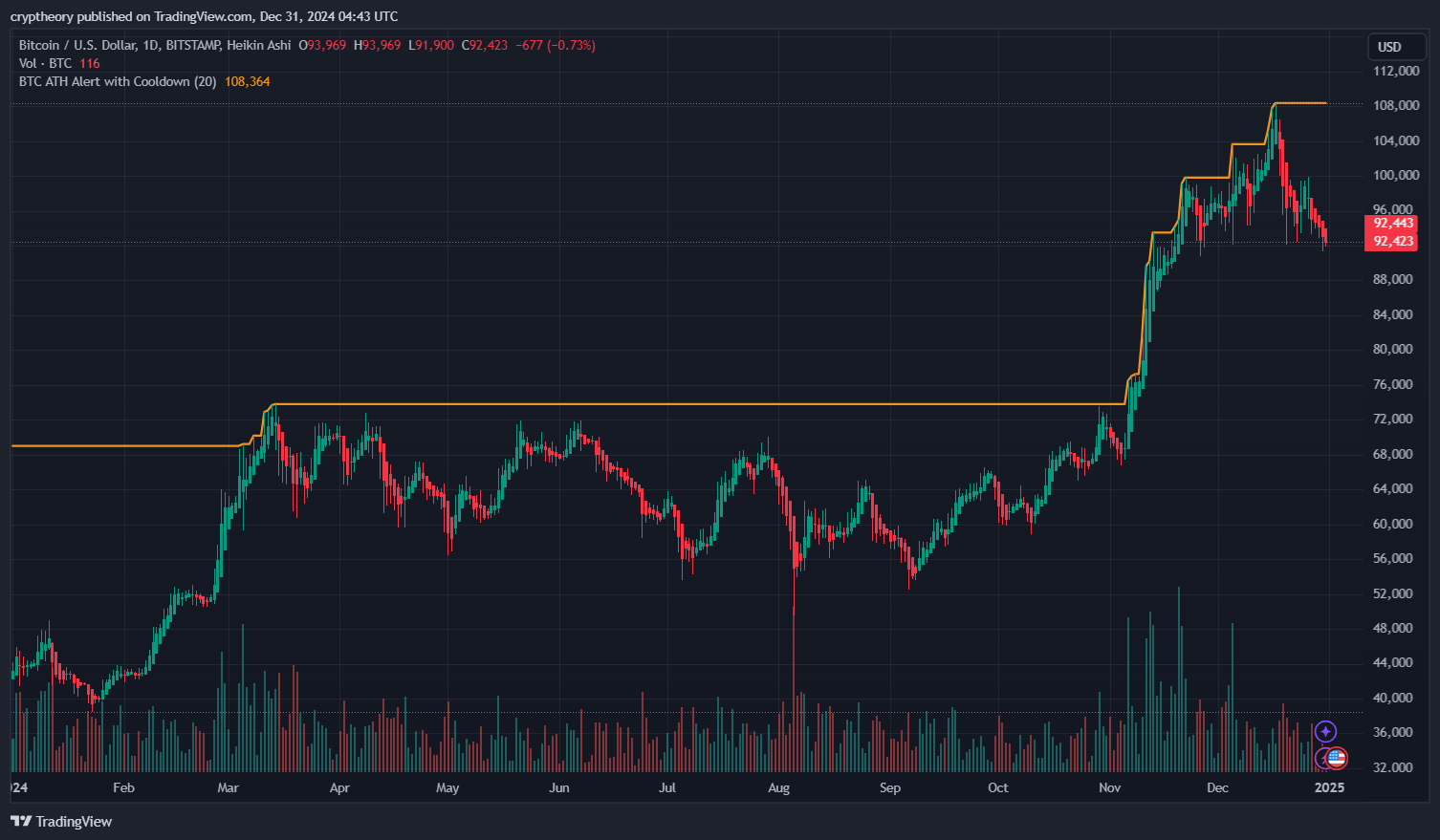Click the Feb label on time axis
The width and height of the screenshot is (1440, 840).
(x=123, y=787)
